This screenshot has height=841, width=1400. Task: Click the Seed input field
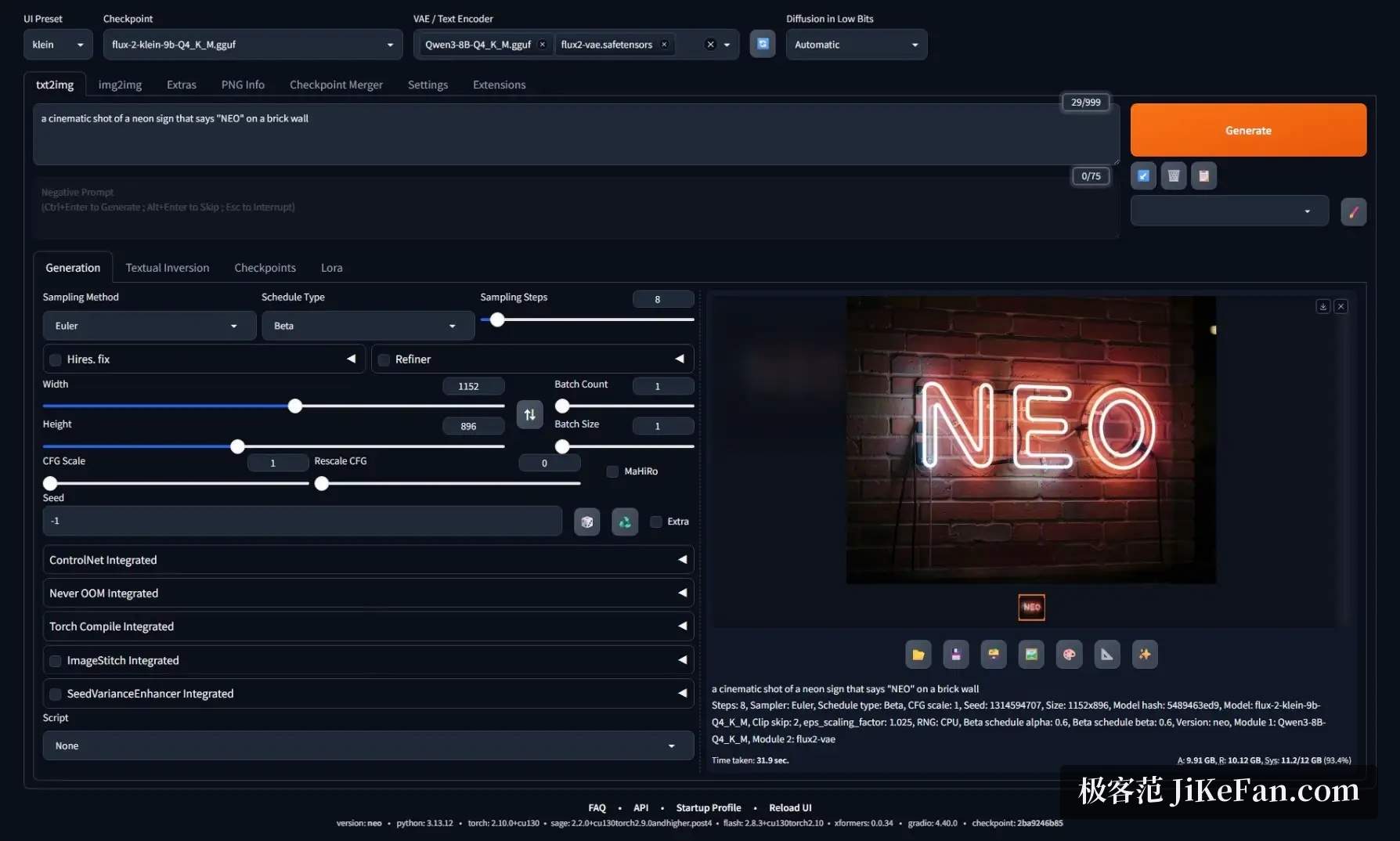[x=302, y=522]
